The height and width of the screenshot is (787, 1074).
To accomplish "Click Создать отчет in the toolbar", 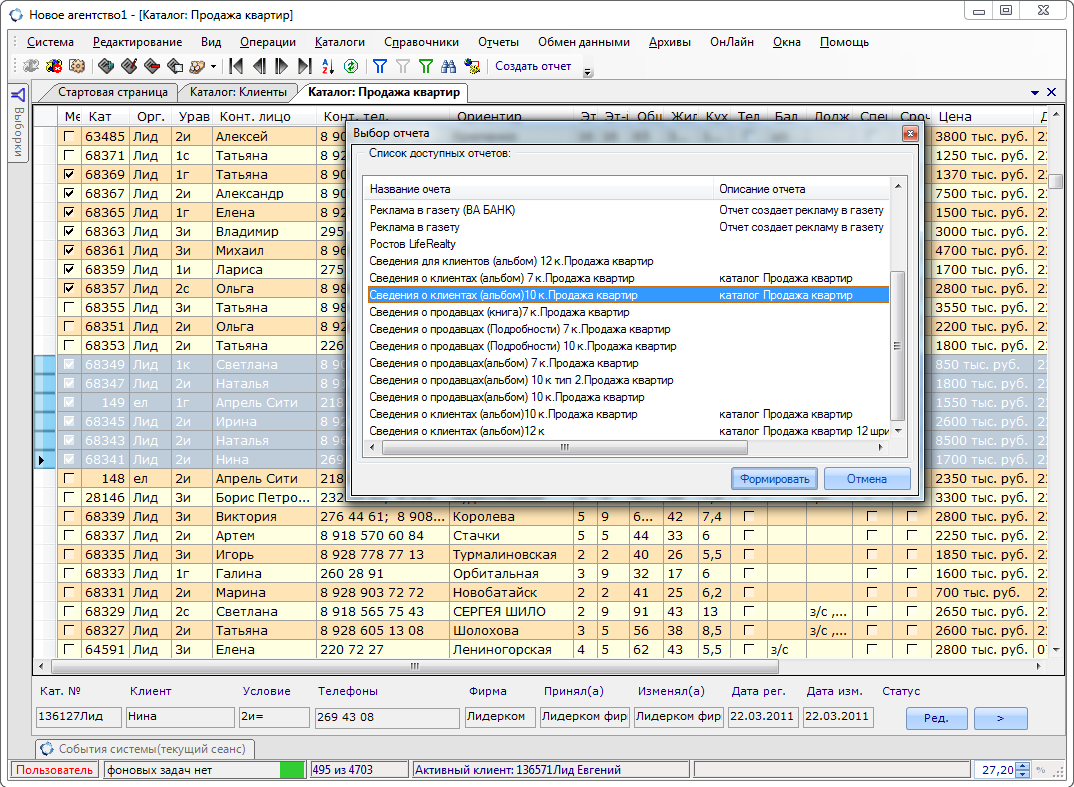I will click(x=533, y=66).
